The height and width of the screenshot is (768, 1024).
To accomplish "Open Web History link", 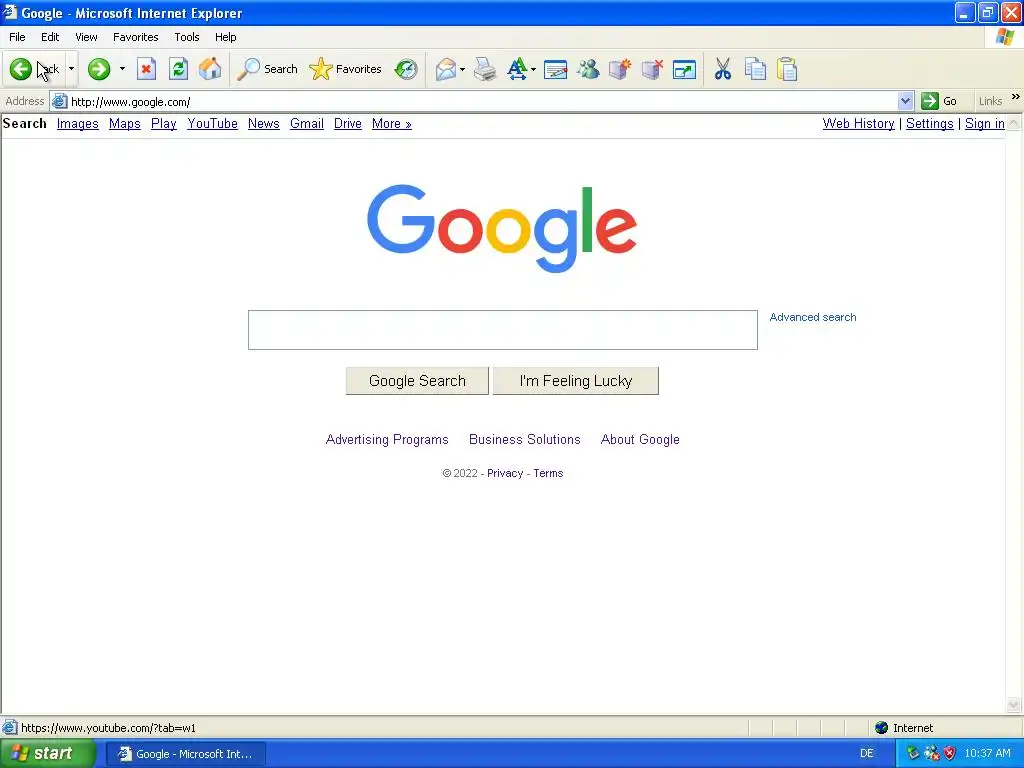I will [859, 123].
